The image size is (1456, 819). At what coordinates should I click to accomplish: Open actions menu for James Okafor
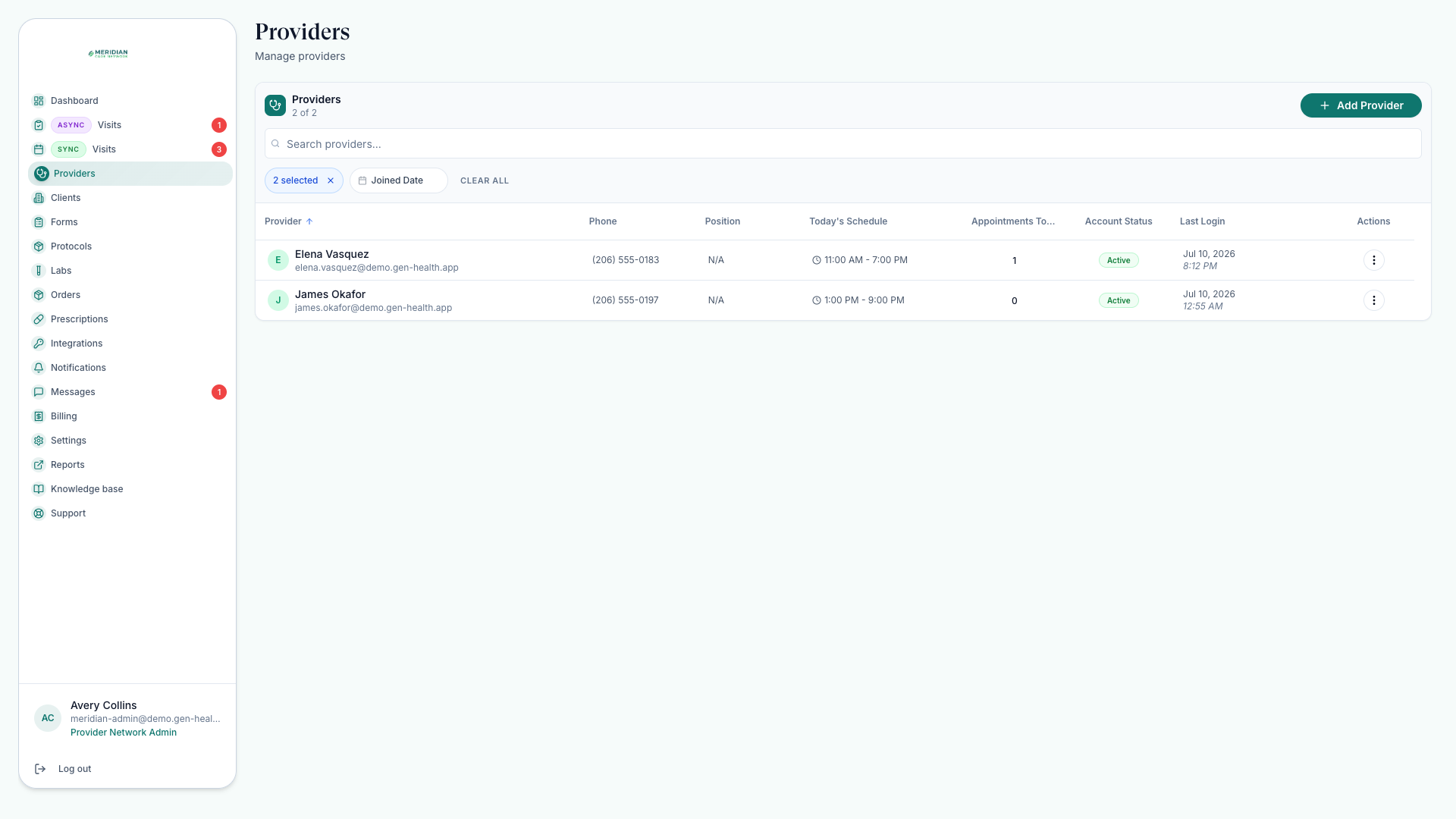[x=1373, y=300]
